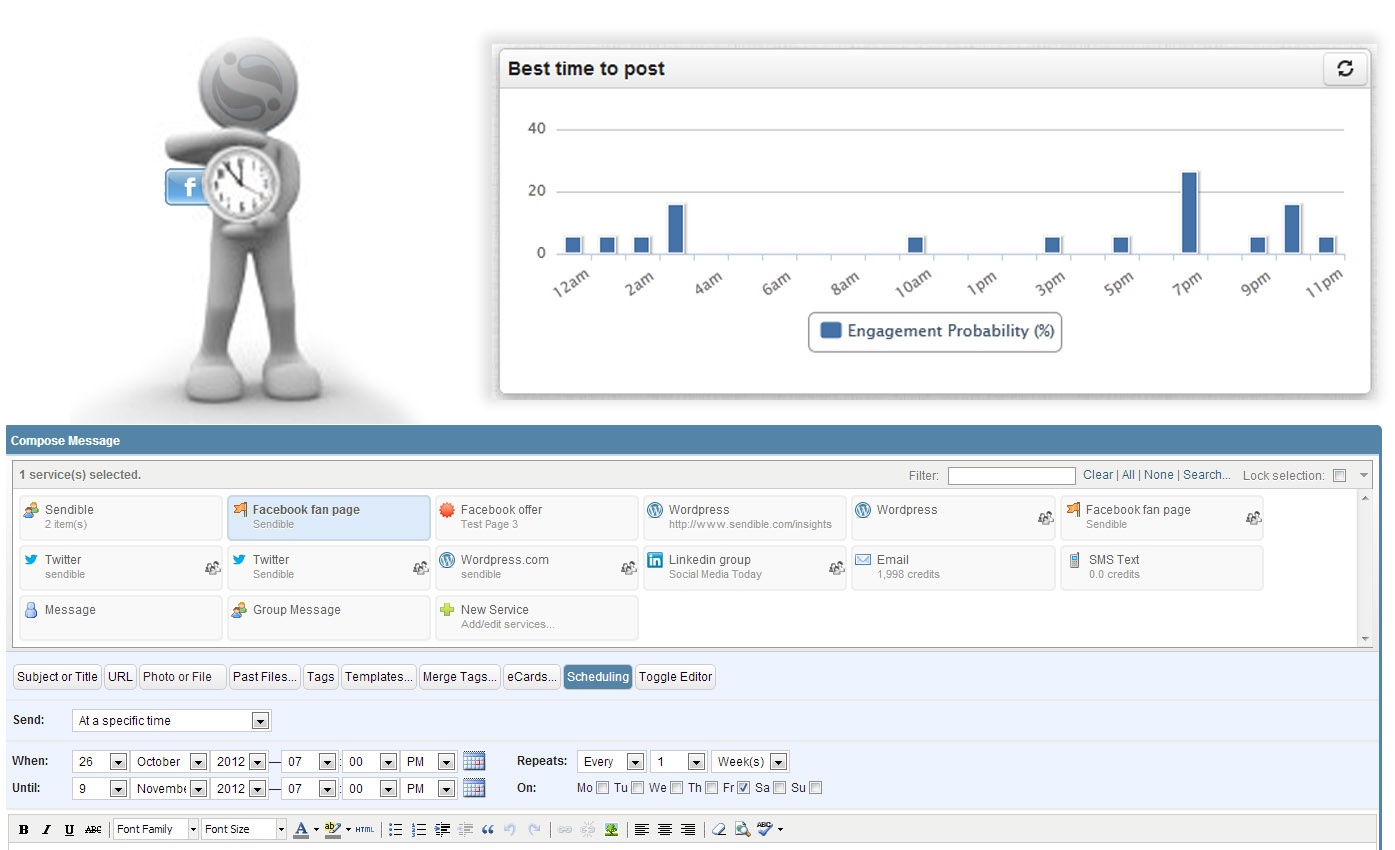The width and height of the screenshot is (1395, 850).
Task: Click the Toggle Editor button
Action: pyautogui.click(x=676, y=677)
